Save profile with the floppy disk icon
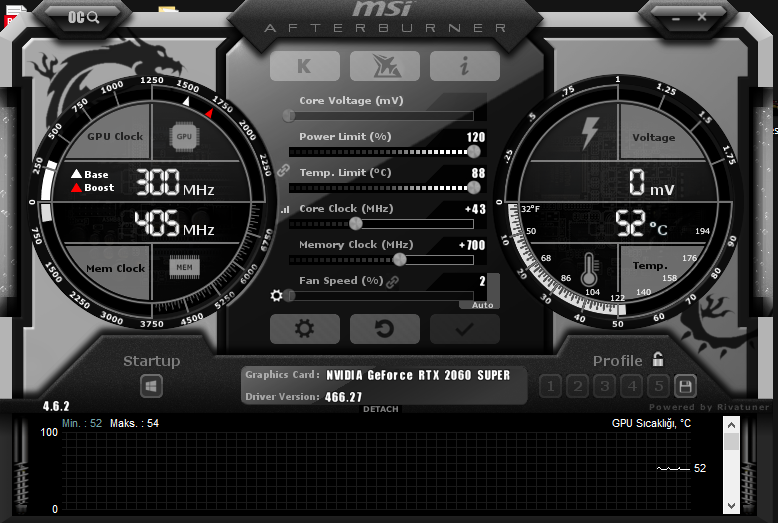778x523 pixels. pyautogui.click(x=685, y=386)
